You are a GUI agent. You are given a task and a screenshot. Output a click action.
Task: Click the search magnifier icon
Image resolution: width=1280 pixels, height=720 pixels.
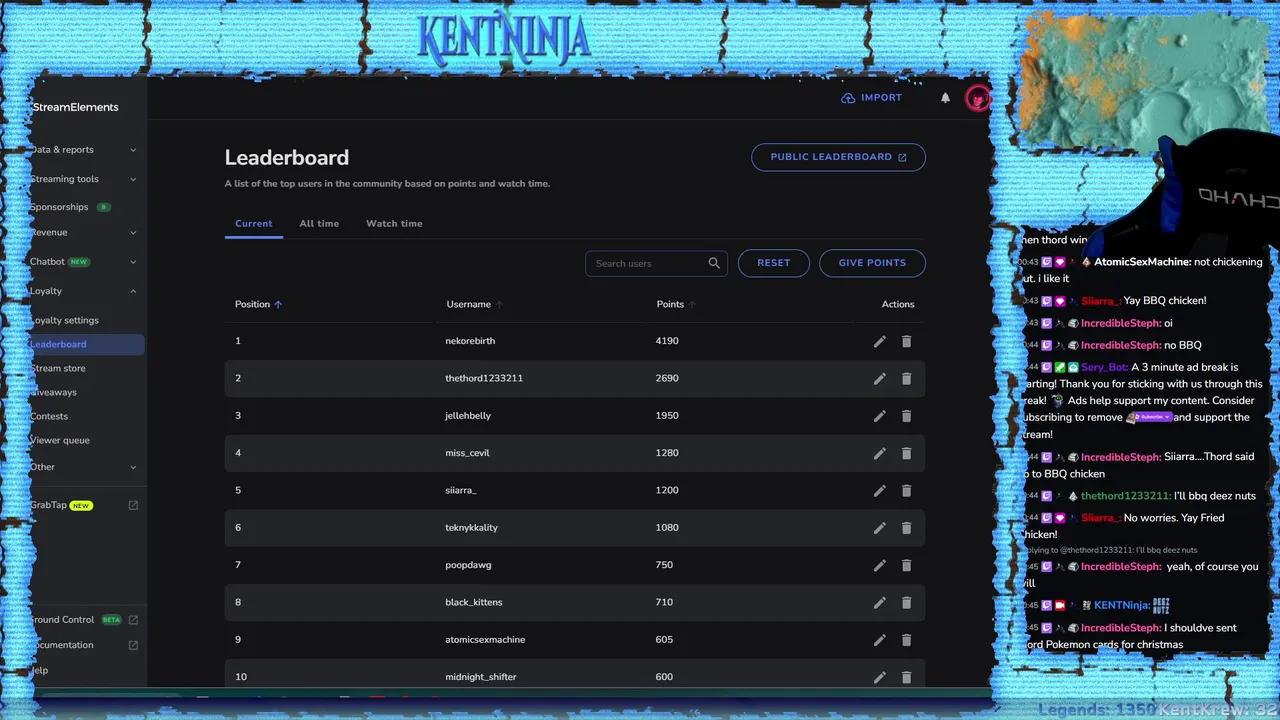(714, 263)
